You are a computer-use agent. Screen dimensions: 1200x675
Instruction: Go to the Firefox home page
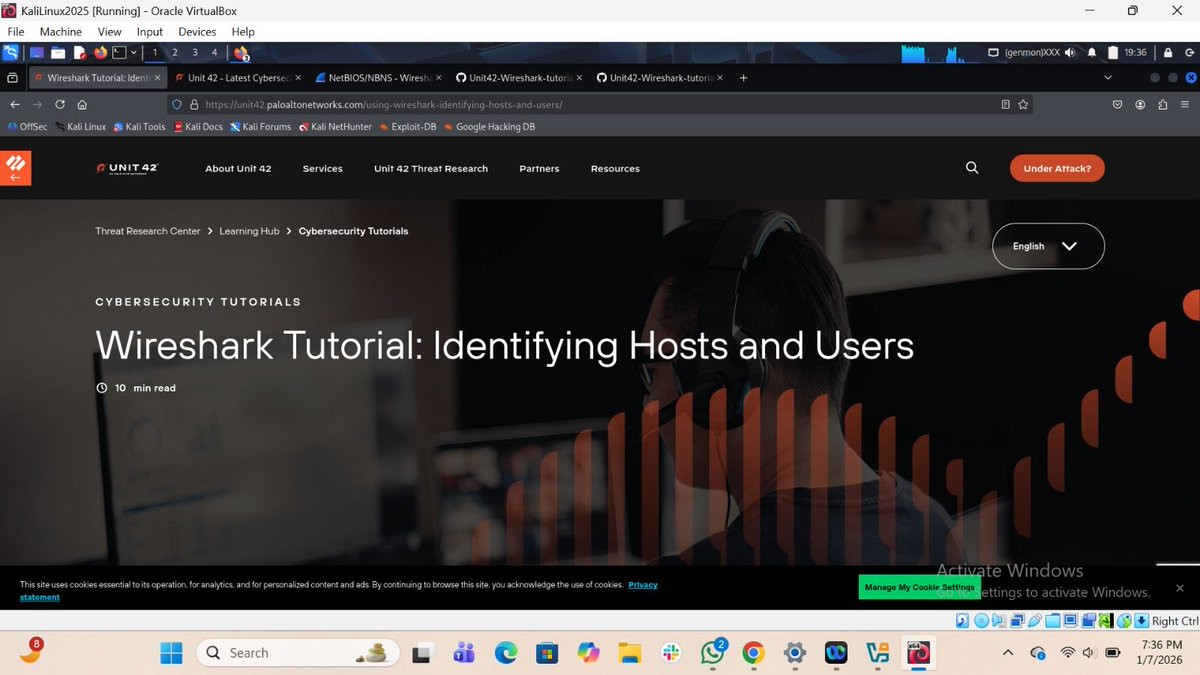click(82, 104)
